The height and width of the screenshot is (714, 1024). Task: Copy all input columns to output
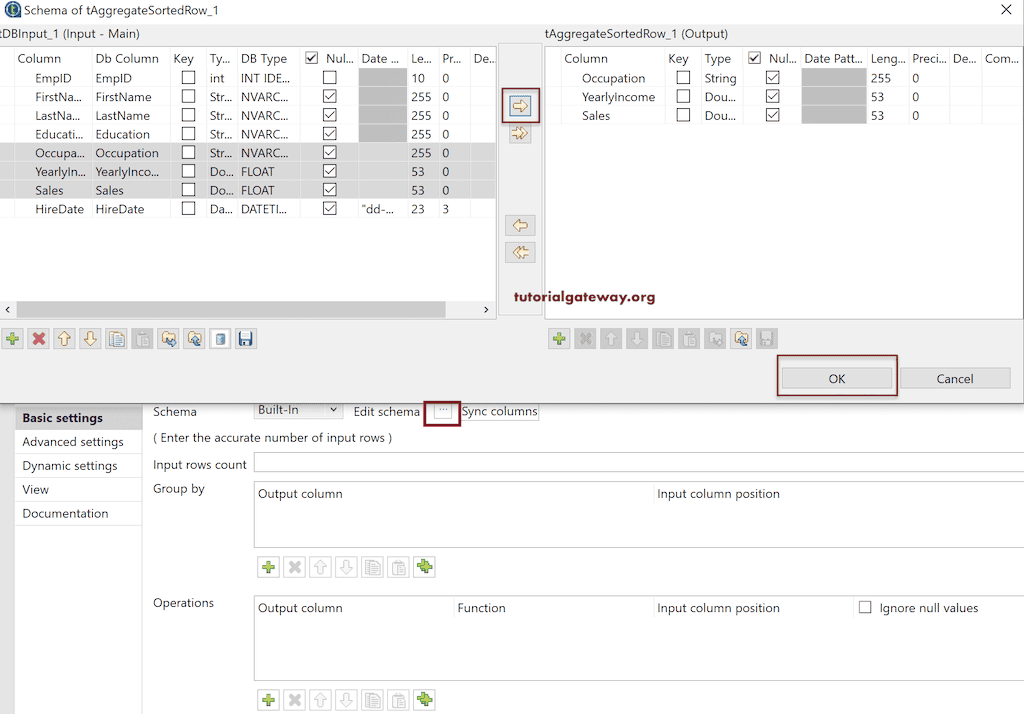pyautogui.click(x=520, y=133)
